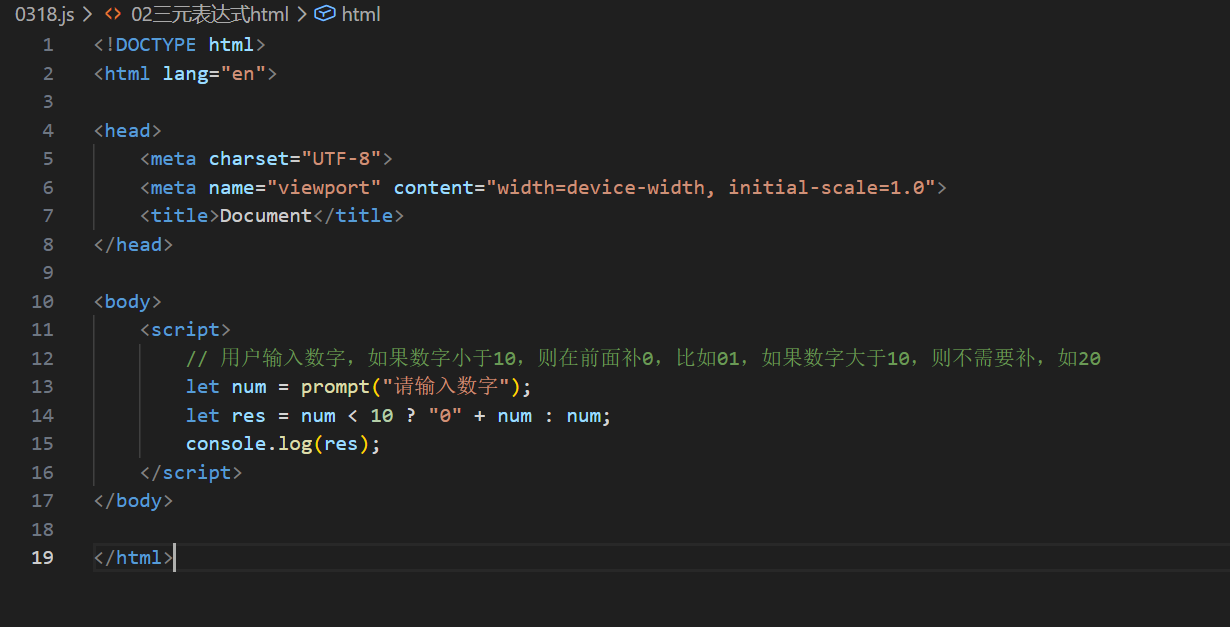Click the lang="en" attribute on the html tag

(x=214, y=73)
